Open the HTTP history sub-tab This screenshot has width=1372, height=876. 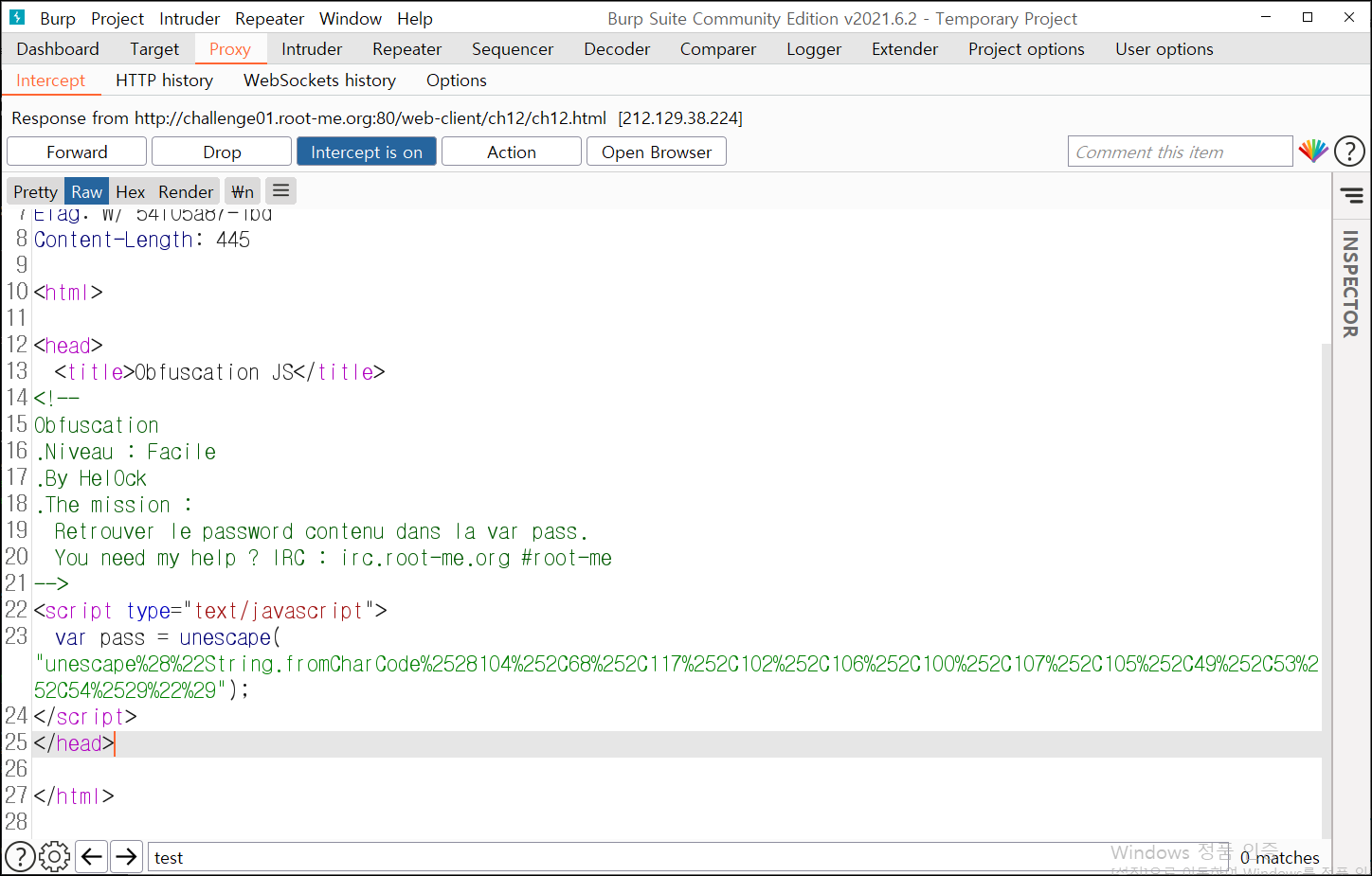[165, 80]
